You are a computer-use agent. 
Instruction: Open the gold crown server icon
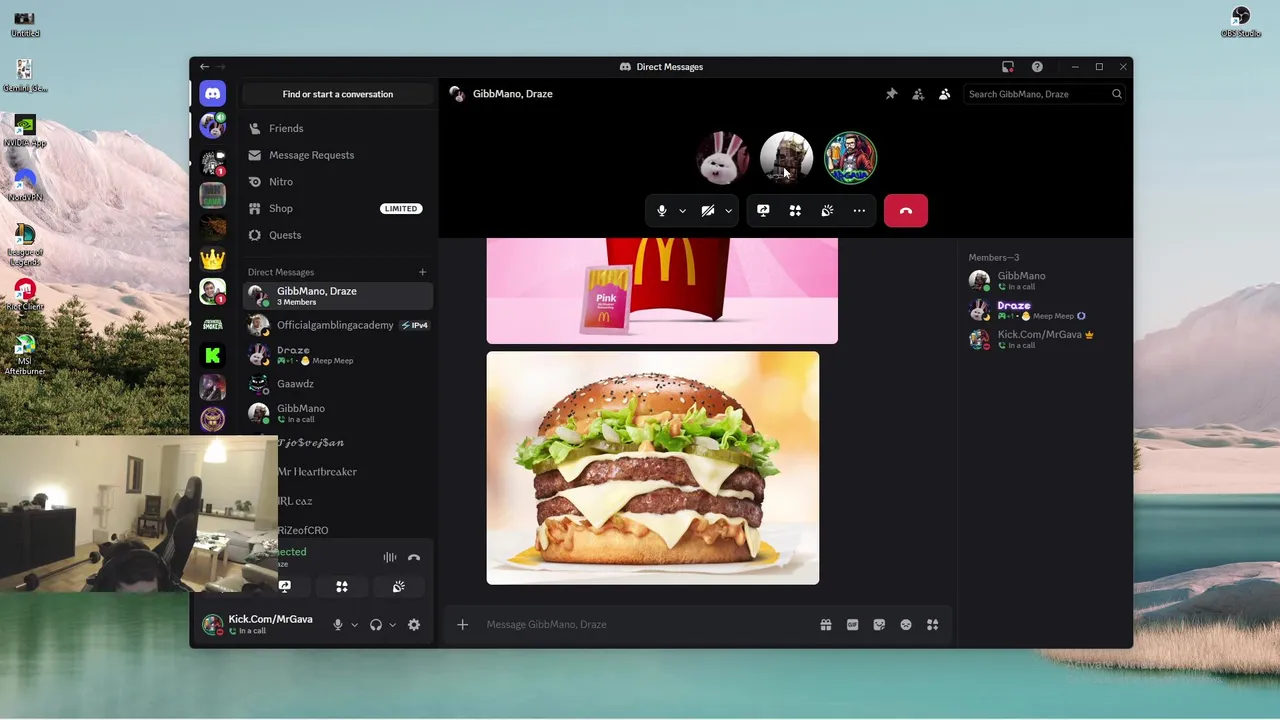point(212,258)
